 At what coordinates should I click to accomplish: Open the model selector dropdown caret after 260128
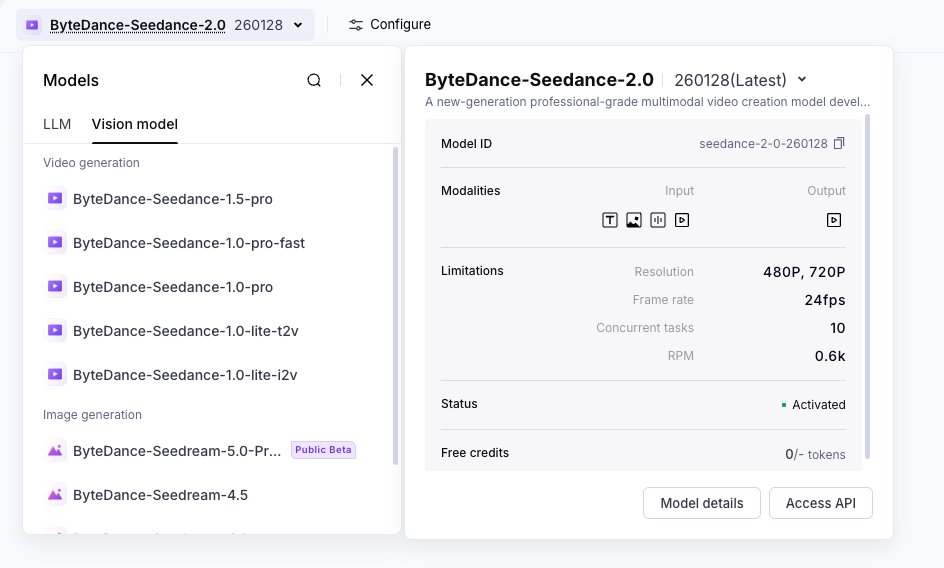pyautogui.click(x=298, y=25)
